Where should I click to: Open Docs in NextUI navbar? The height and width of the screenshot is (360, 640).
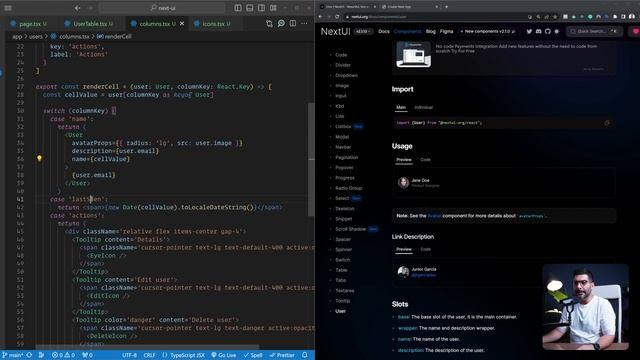[384, 31]
